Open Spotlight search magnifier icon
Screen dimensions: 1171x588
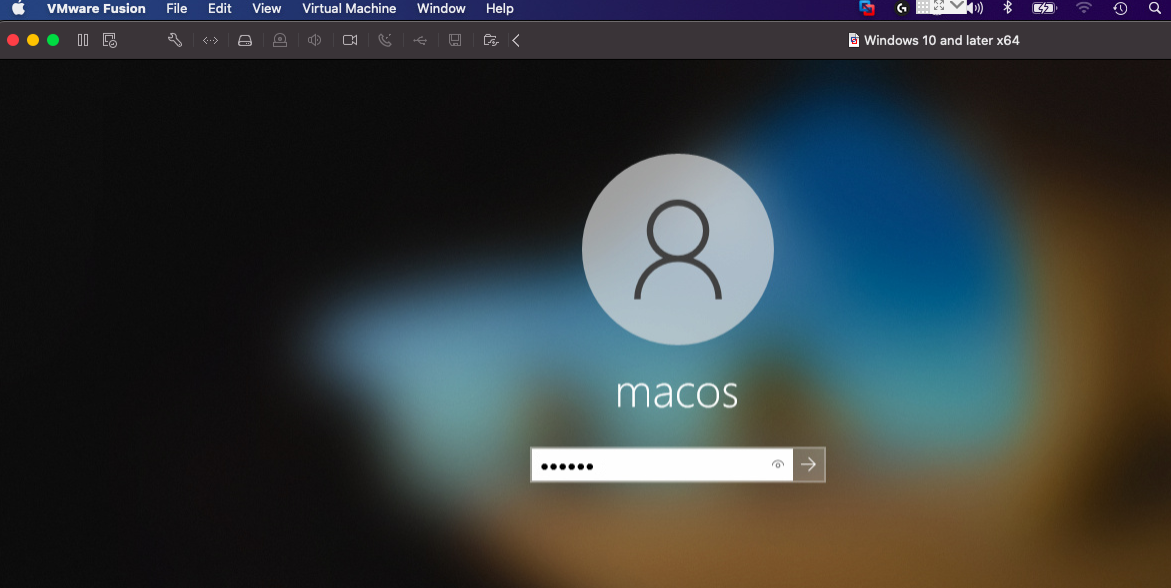coord(1155,8)
